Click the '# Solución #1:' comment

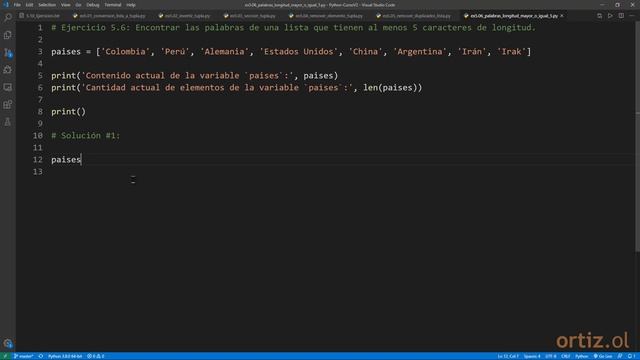coord(86,136)
